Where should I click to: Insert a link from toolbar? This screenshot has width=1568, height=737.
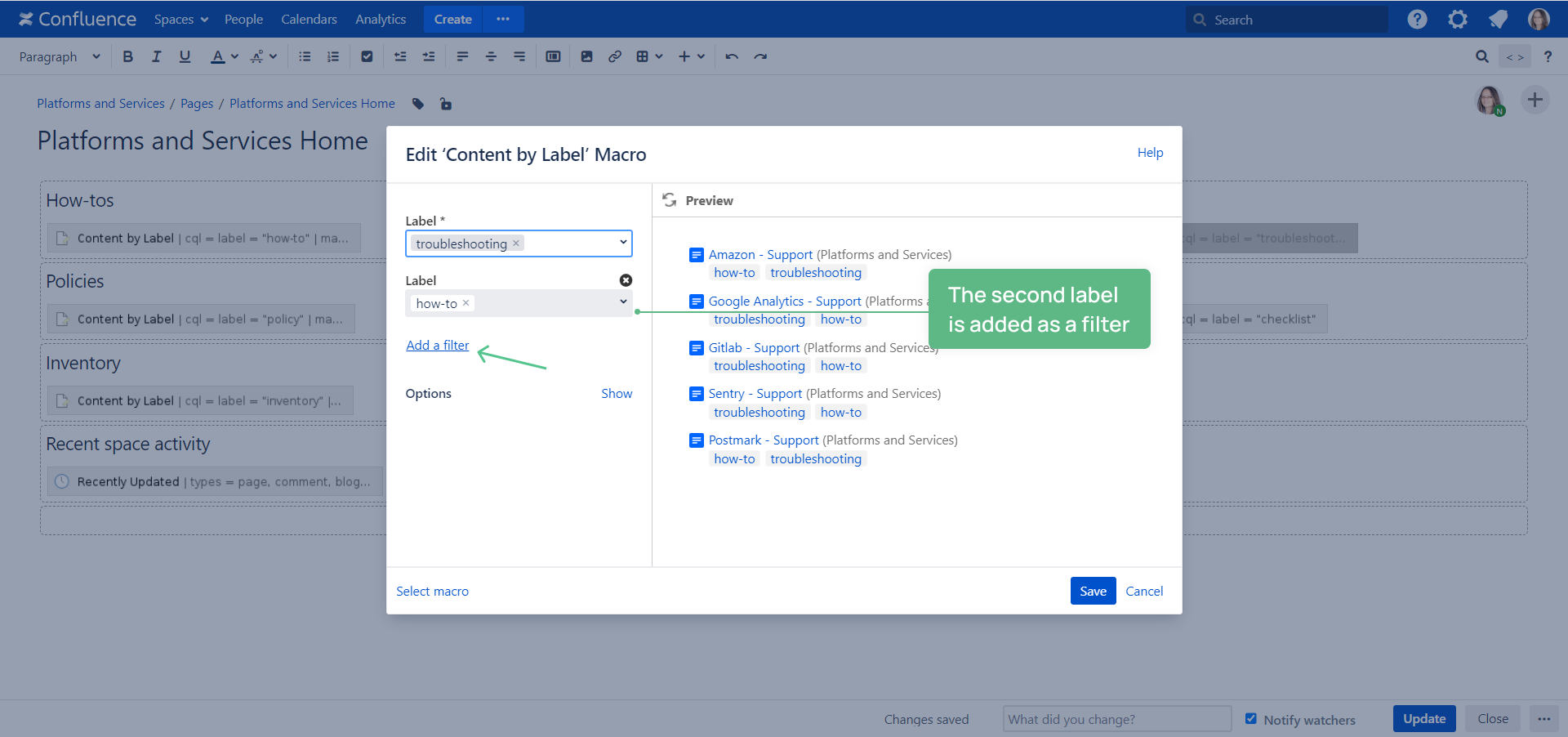[615, 56]
